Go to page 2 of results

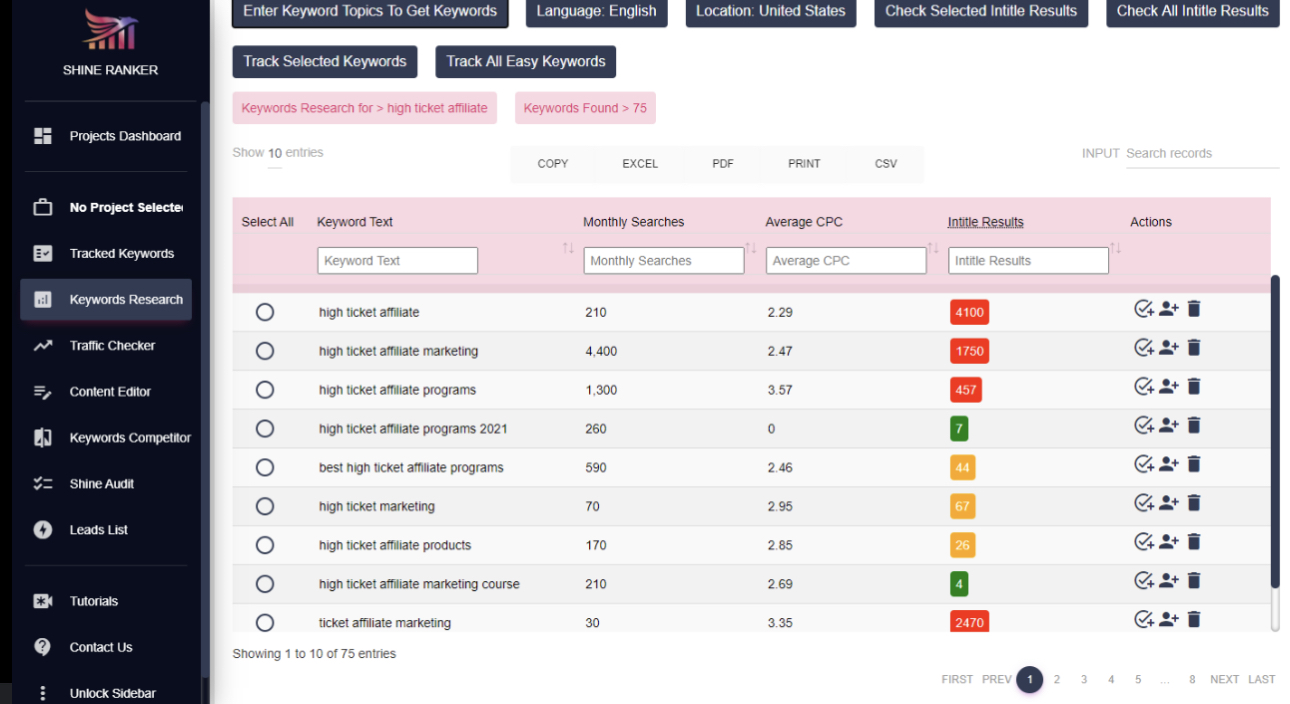pyautogui.click(x=1056, y=680)
